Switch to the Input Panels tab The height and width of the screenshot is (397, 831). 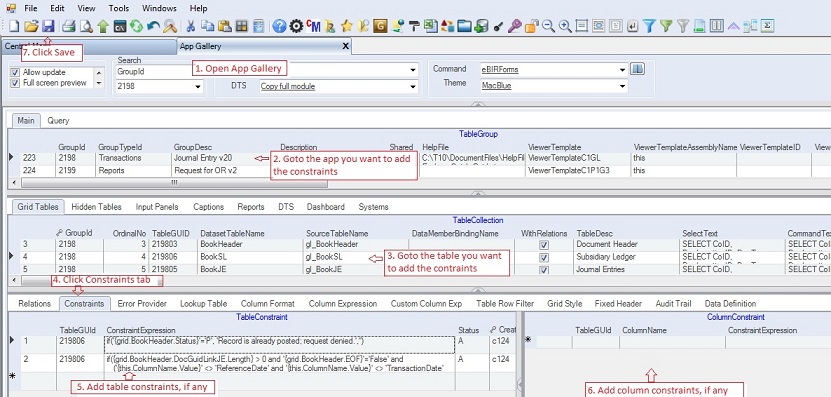[x=157, y=207]
